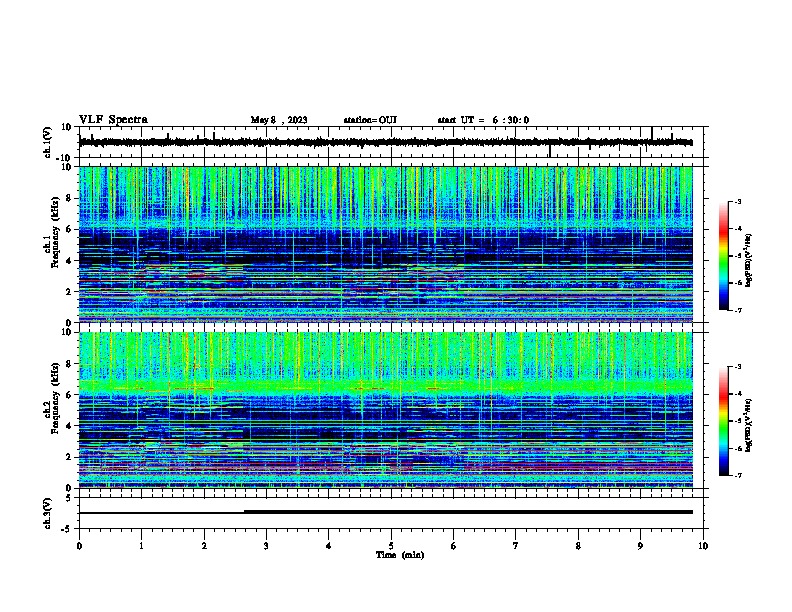Viewport: 792px width, 612px height.
Task: Click the "-3" tick on ch.1 colorbar
Action: [737, 202]
